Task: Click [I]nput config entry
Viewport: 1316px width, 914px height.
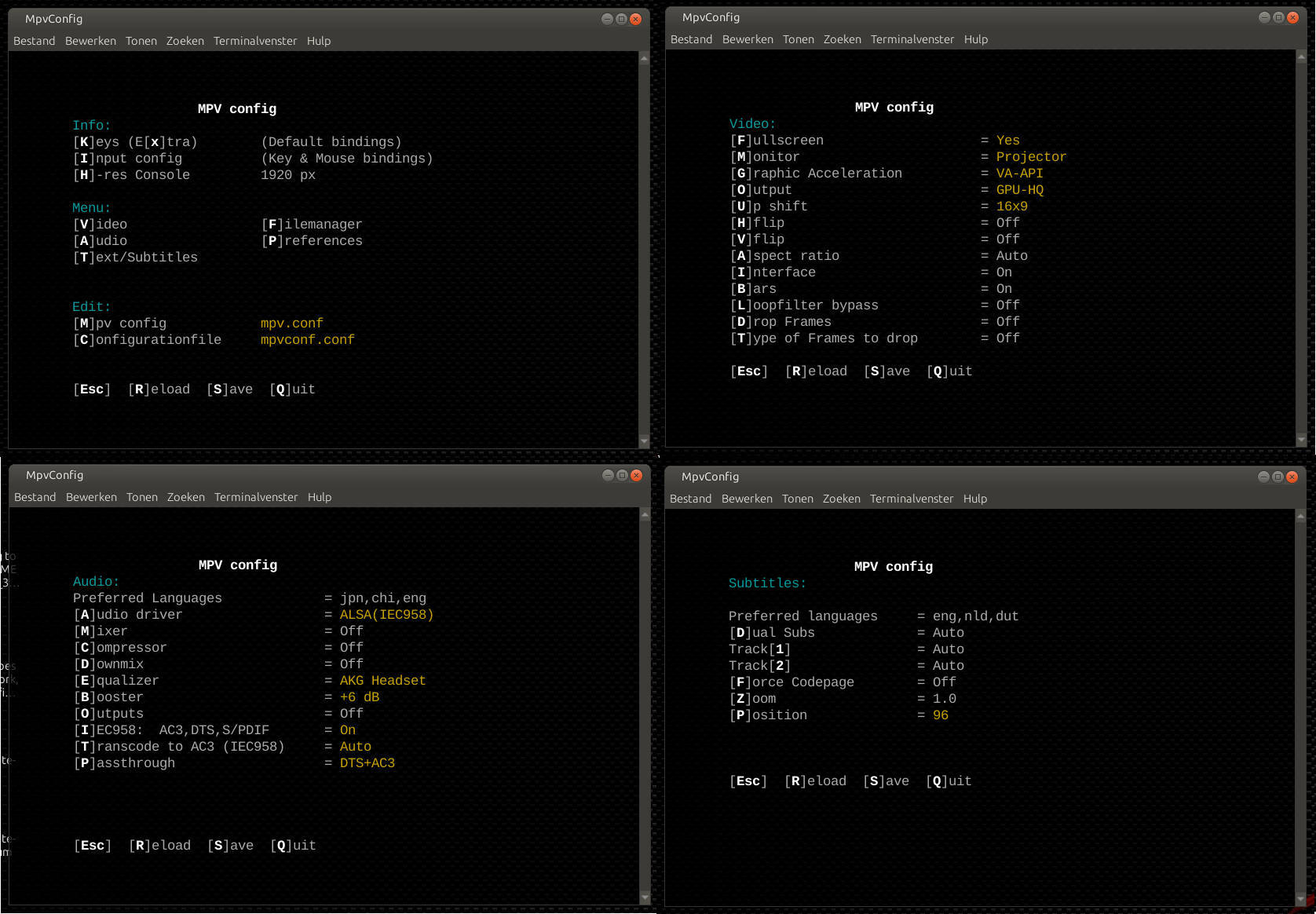Action: coord(127,159)
